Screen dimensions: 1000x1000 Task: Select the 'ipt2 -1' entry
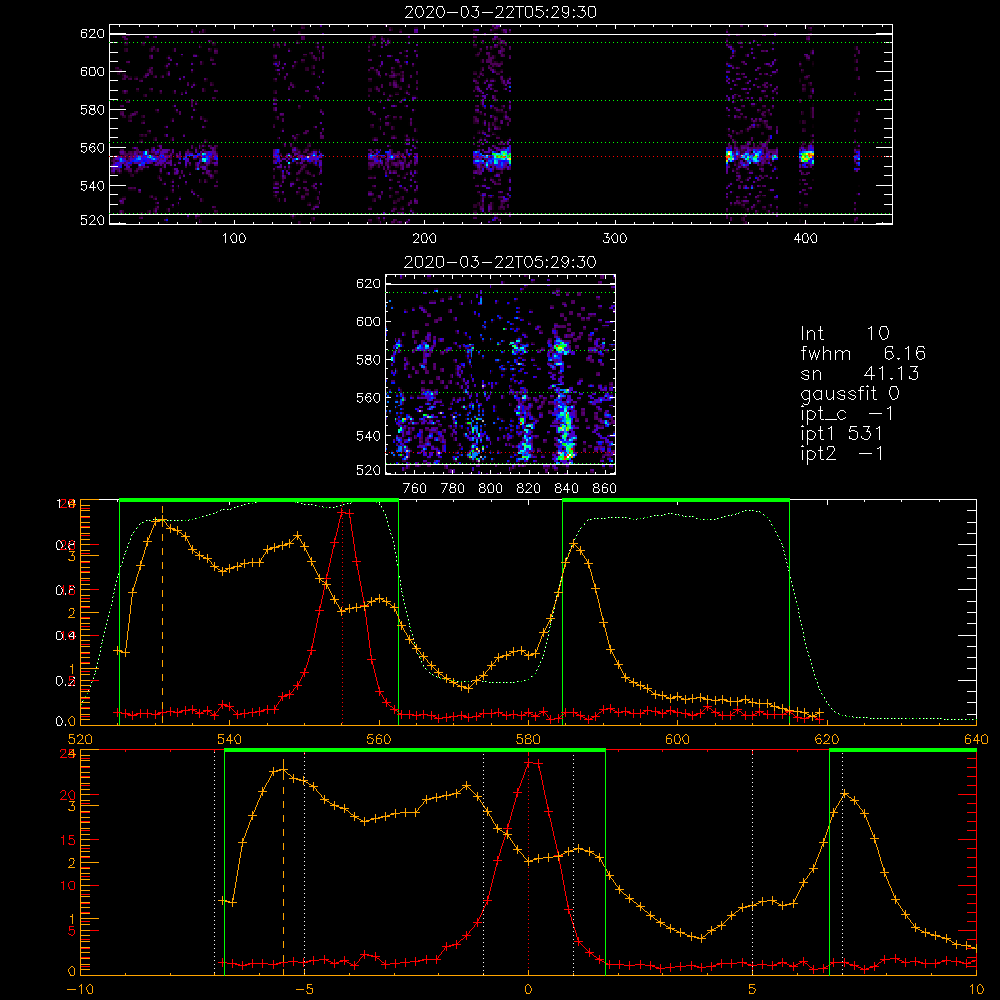841,454
